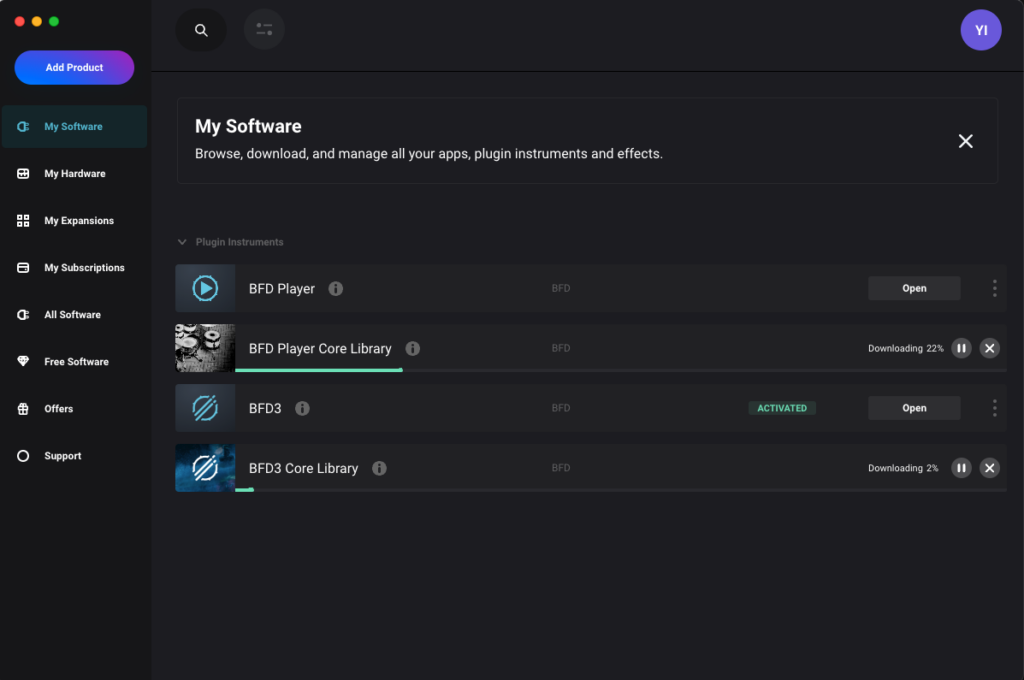Show info for BFD Player Core Library
Screen dimensions: 1024x680
(x=413, y=349)
